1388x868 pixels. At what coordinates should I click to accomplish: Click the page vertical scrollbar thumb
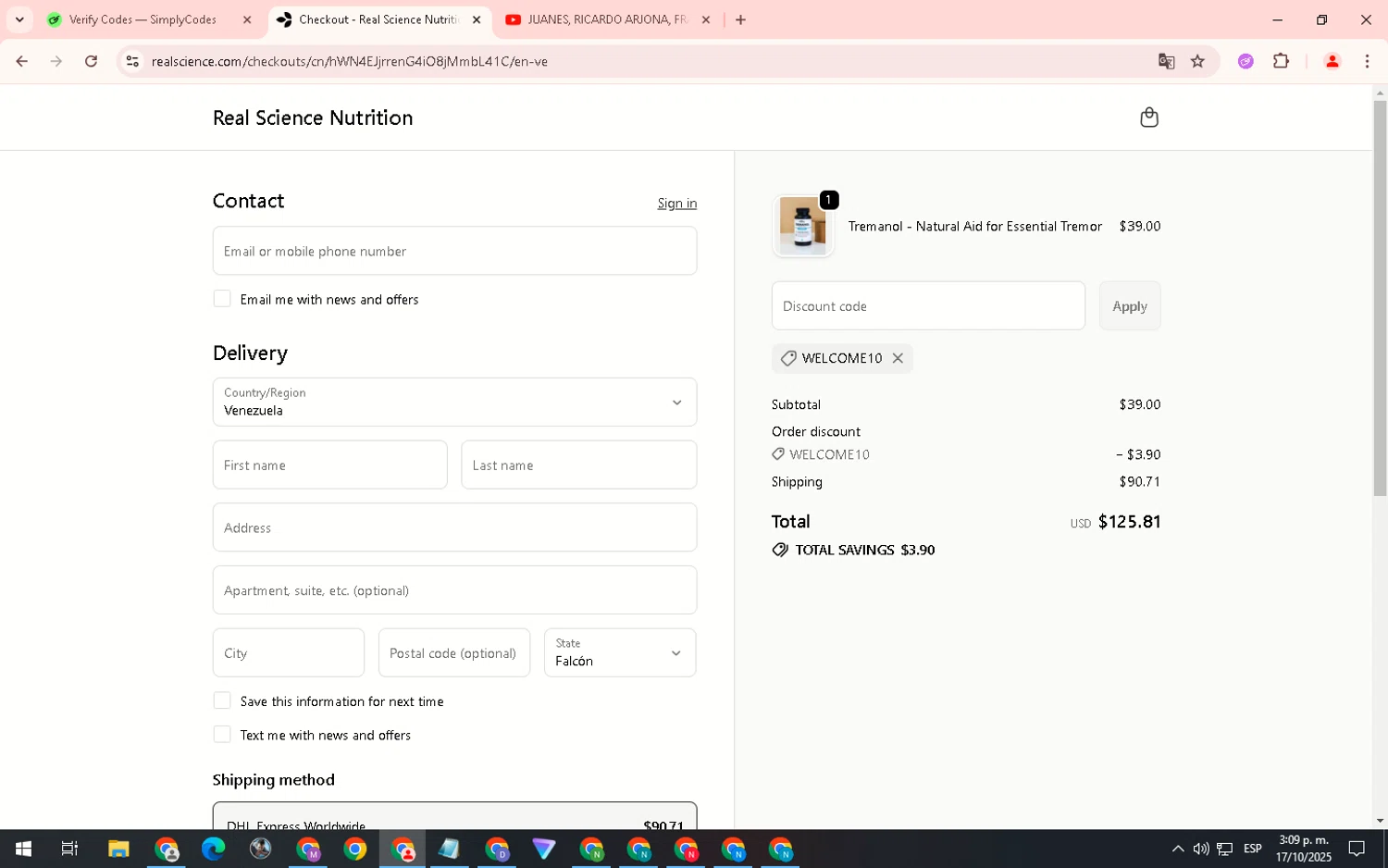[1380, 298]
